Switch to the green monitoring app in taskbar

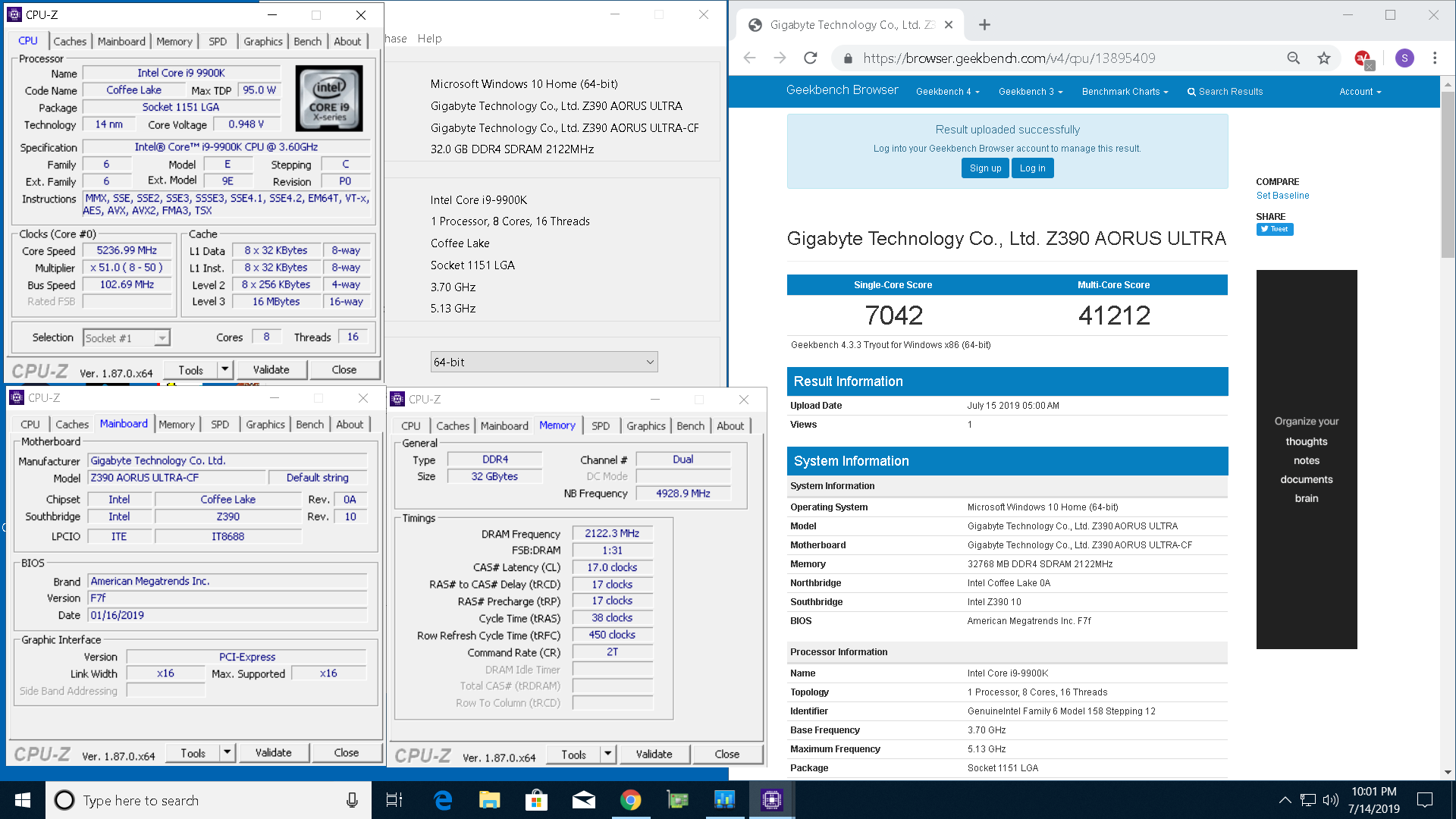tap(678, 800)
